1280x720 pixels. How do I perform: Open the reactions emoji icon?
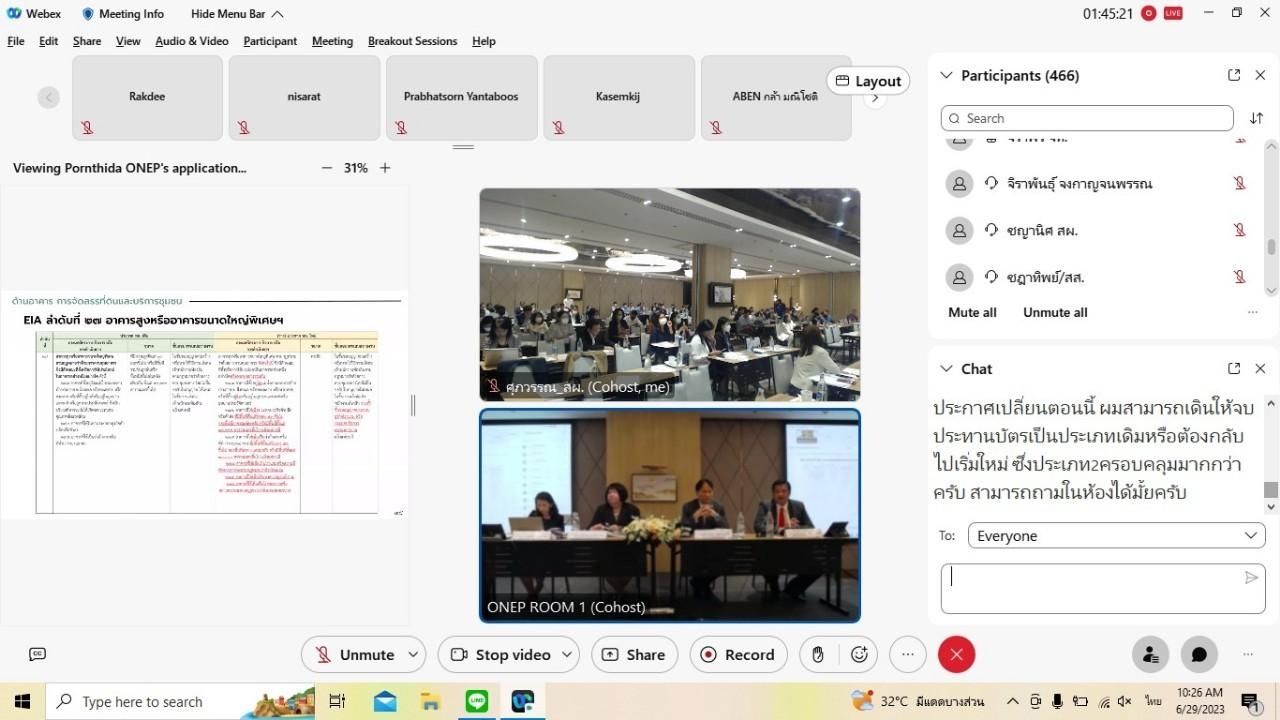(x=859, y=654)
